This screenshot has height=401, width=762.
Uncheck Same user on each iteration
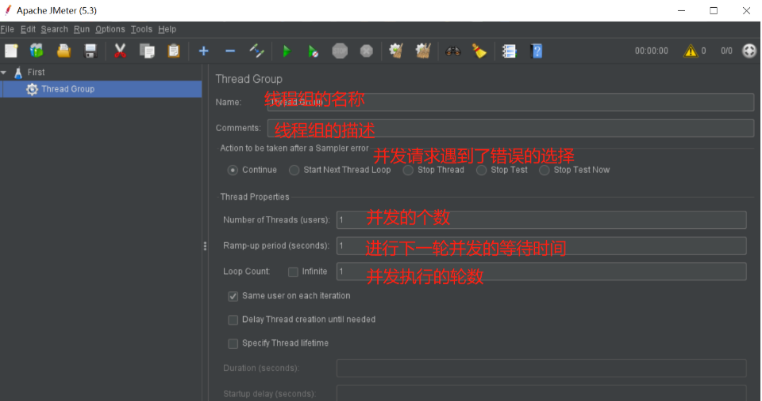[233, 296]
